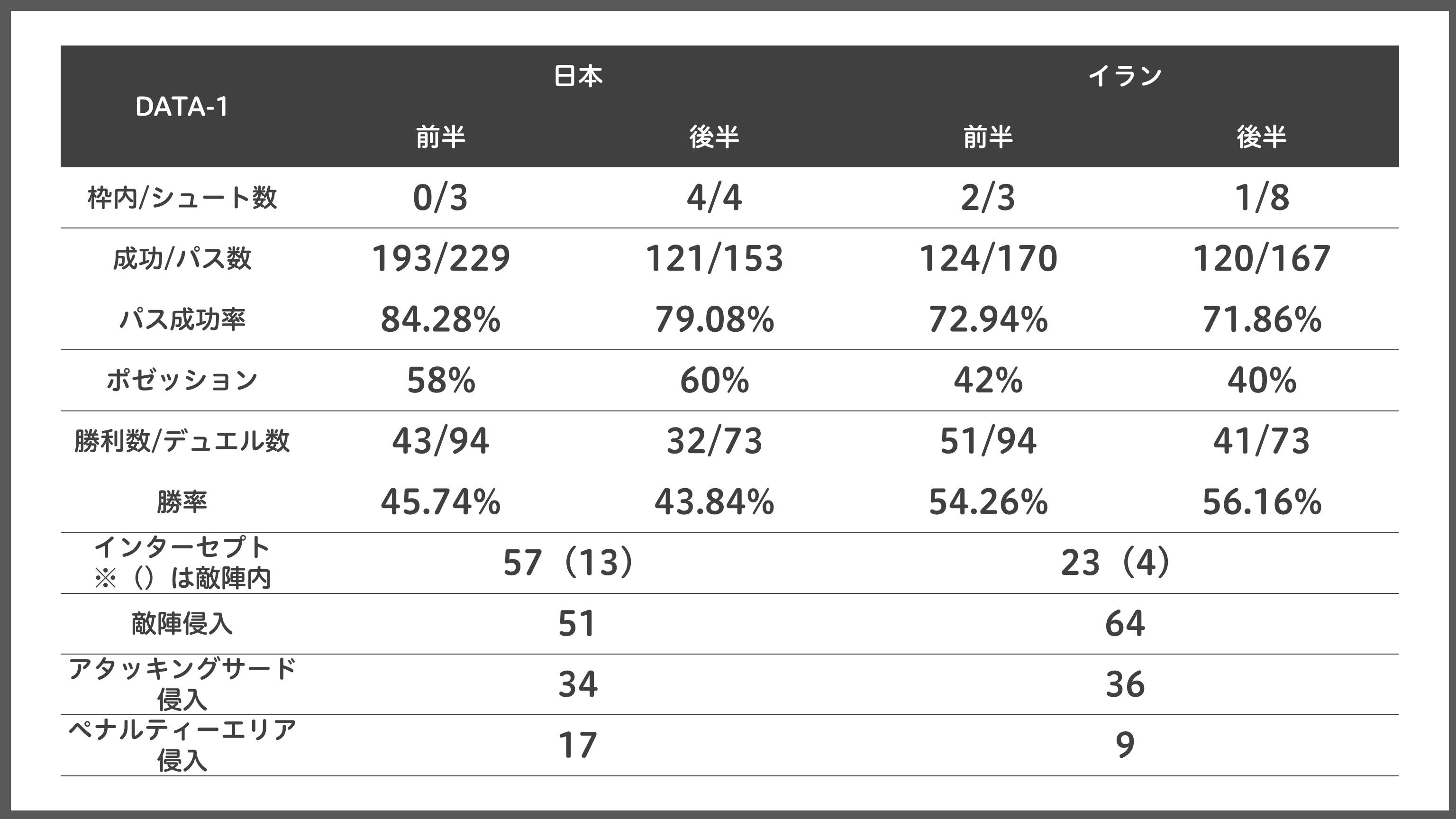Click the 71.86% pass success value
The image size is (1456, 819).
point(1262,319)
